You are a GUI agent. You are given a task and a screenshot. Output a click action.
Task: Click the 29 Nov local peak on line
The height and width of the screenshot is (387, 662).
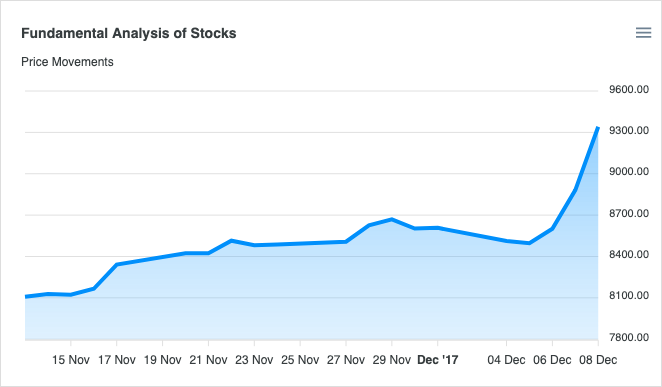pyautogui.click(x=392, y=219)
